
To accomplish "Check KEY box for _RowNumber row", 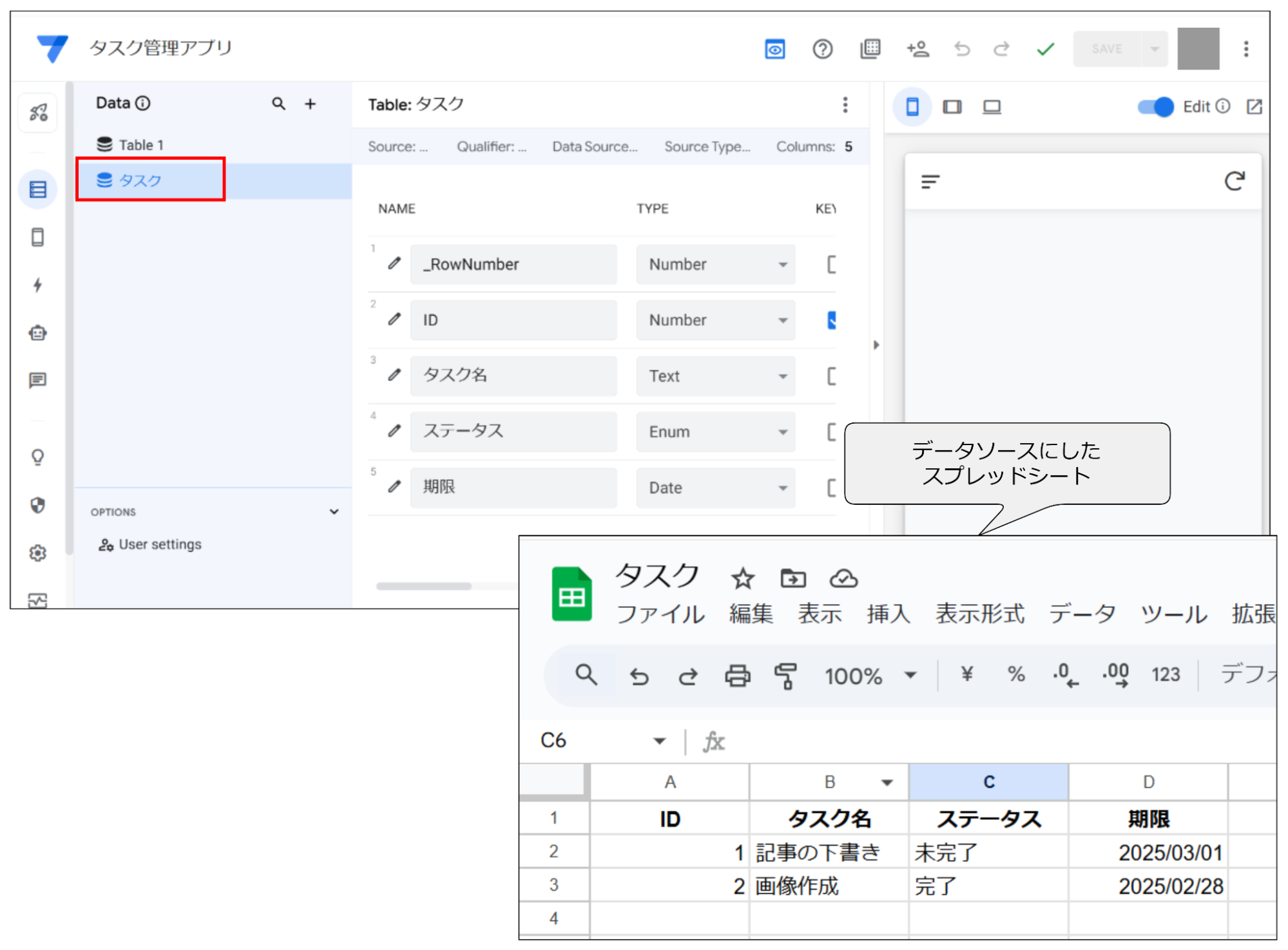I will pyautogui.click(x=832, y=264).
